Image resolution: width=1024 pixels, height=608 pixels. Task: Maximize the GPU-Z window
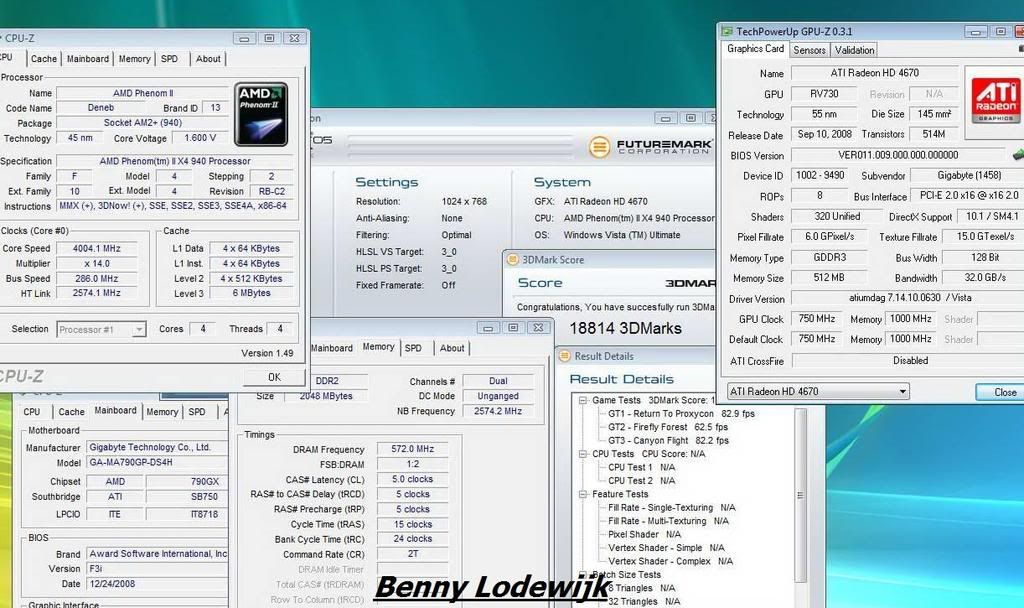tap(1000, 31)
